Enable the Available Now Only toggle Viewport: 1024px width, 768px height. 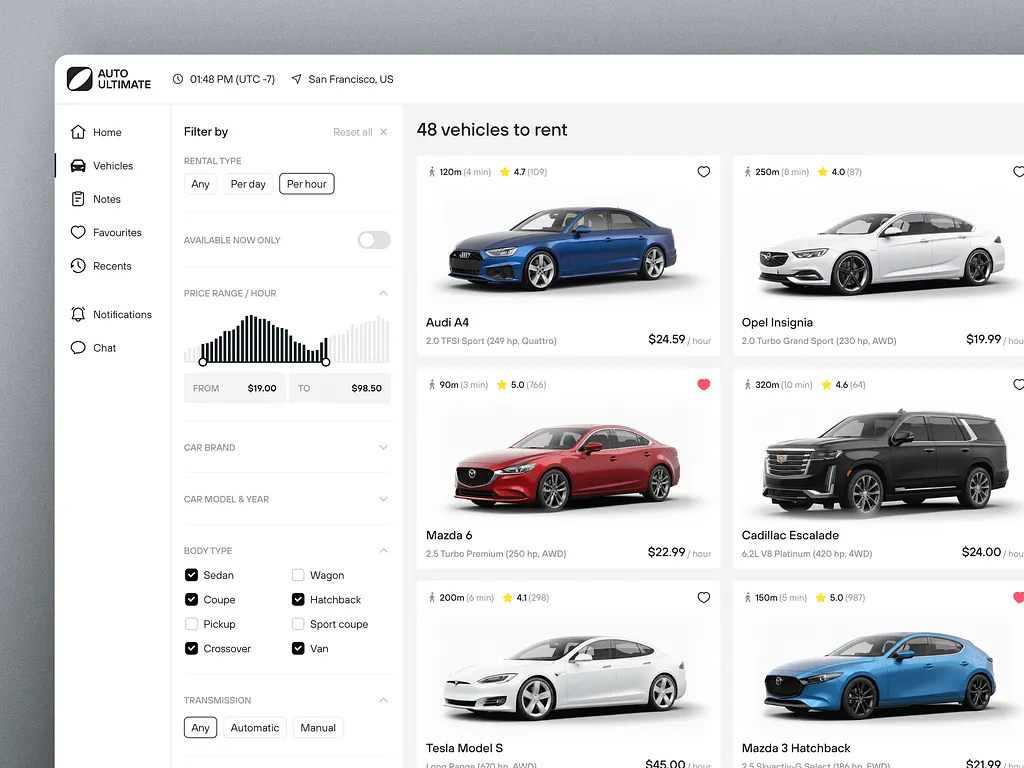(x=374, y=240)
